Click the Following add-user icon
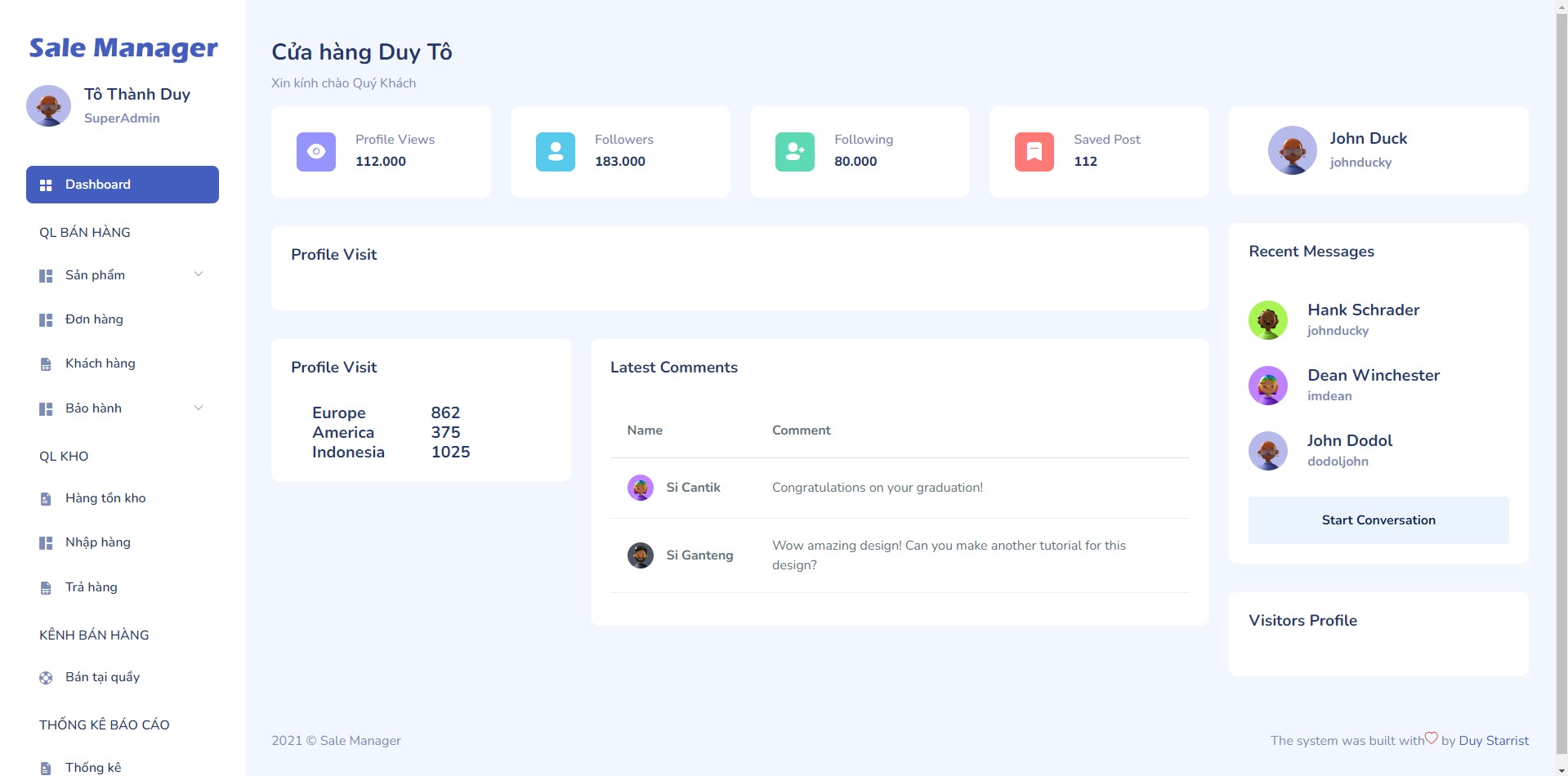Screen dimensions: 1568x776 (794, 152)
